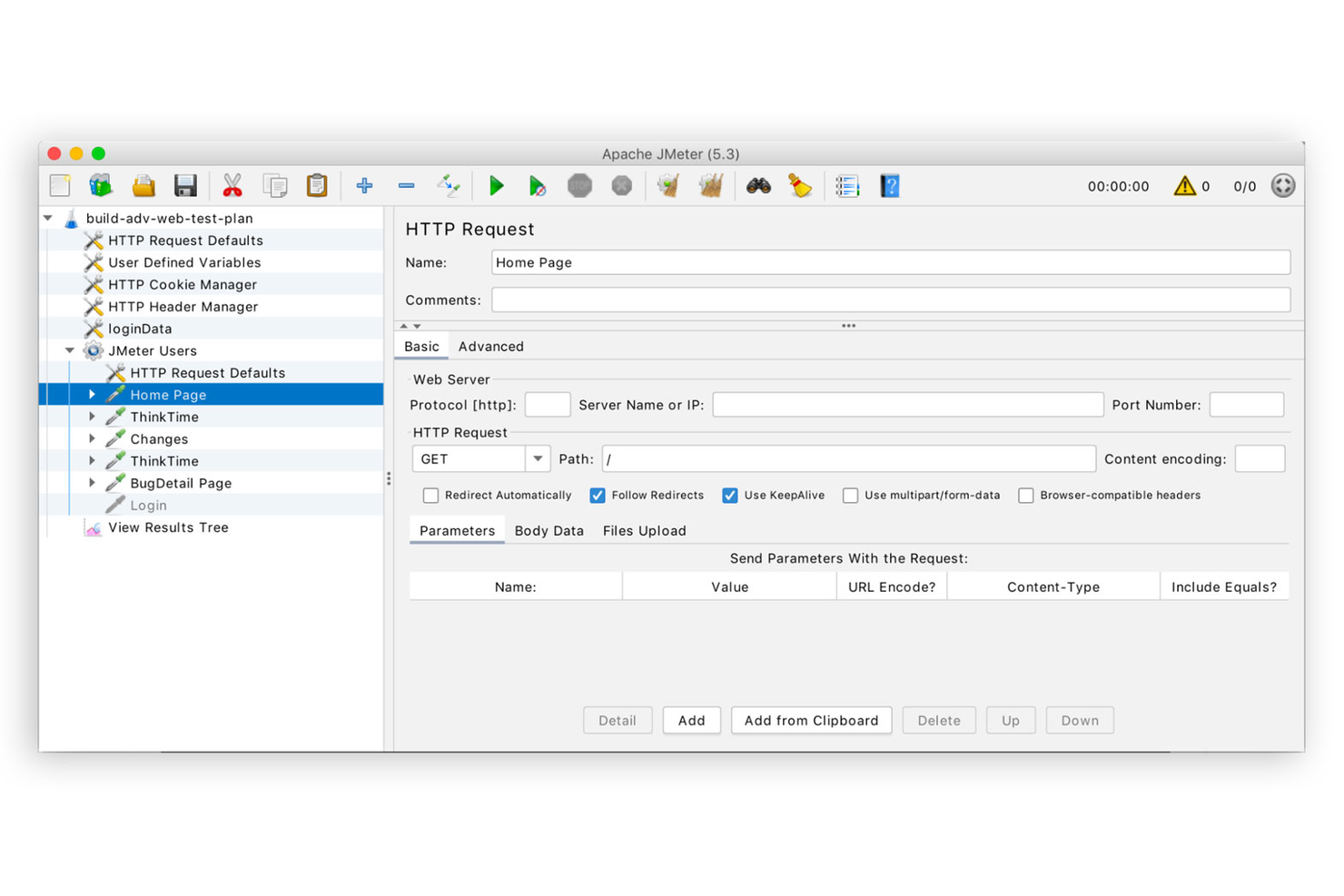This screenshot has width=1344, height=896.
Task: Click Add from Clipboard
Action: 811,720
